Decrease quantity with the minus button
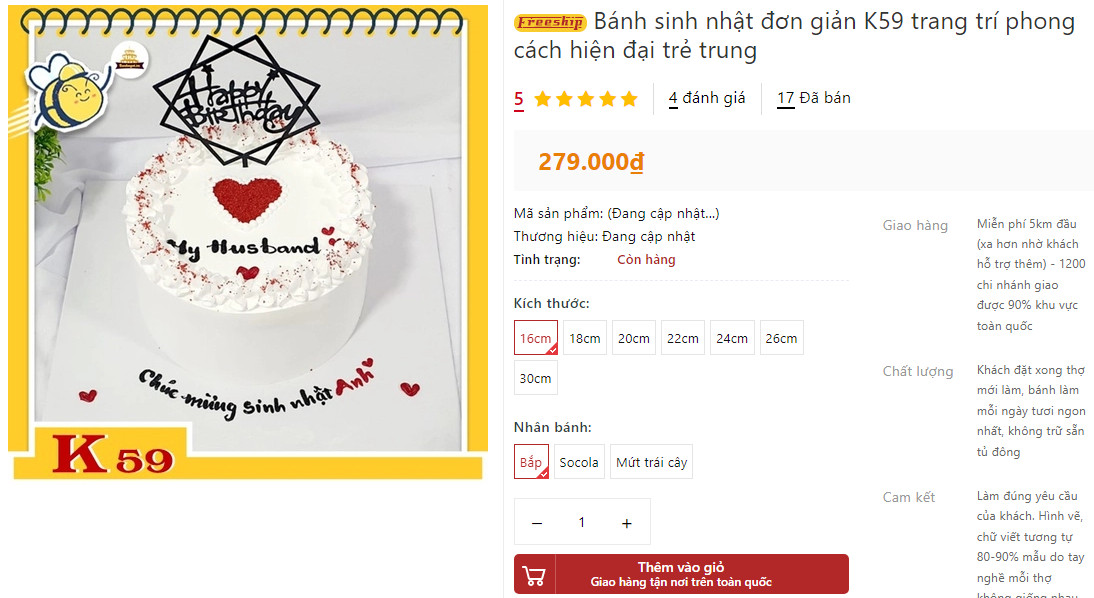This screenshot has height=598, width=1094. click(537, 523)
